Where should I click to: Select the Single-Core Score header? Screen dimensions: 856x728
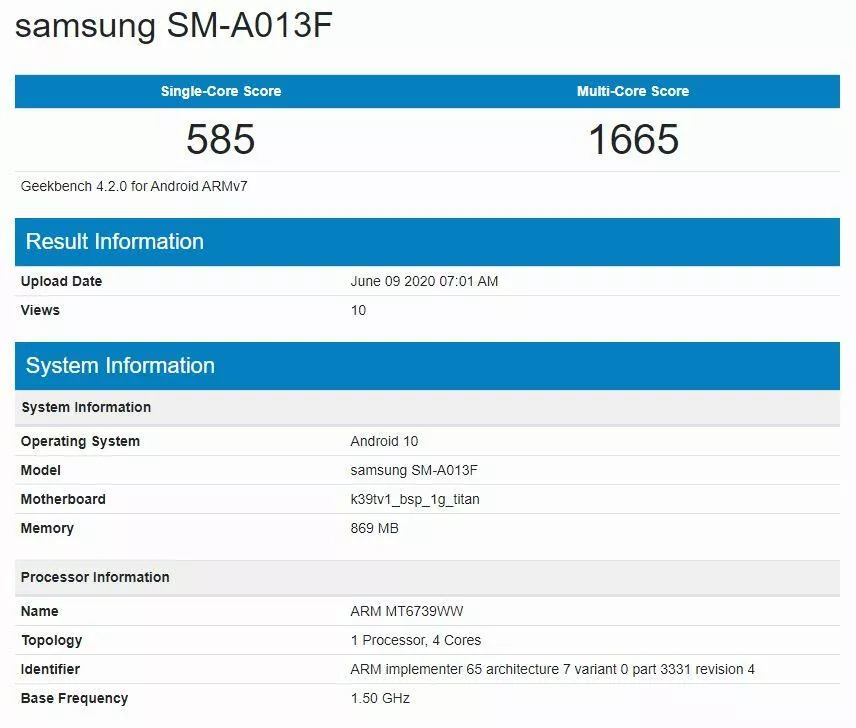pyautogui.click(x=221, y=91)
